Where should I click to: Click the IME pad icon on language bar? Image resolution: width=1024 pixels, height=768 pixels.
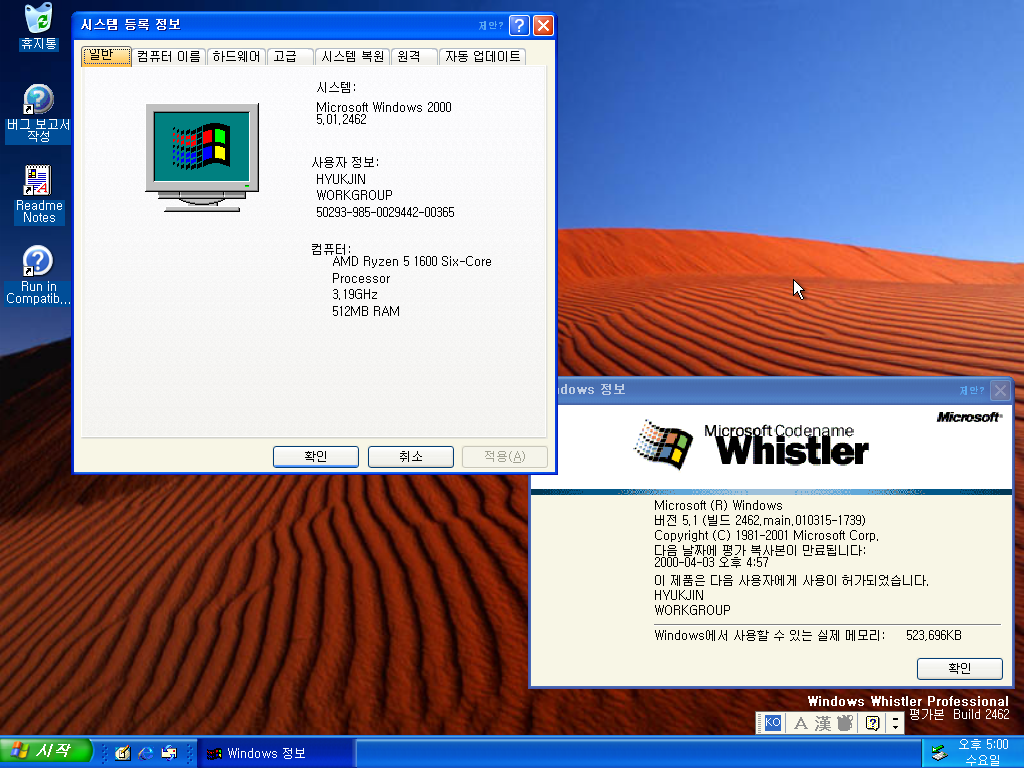(x=845, y=723)
